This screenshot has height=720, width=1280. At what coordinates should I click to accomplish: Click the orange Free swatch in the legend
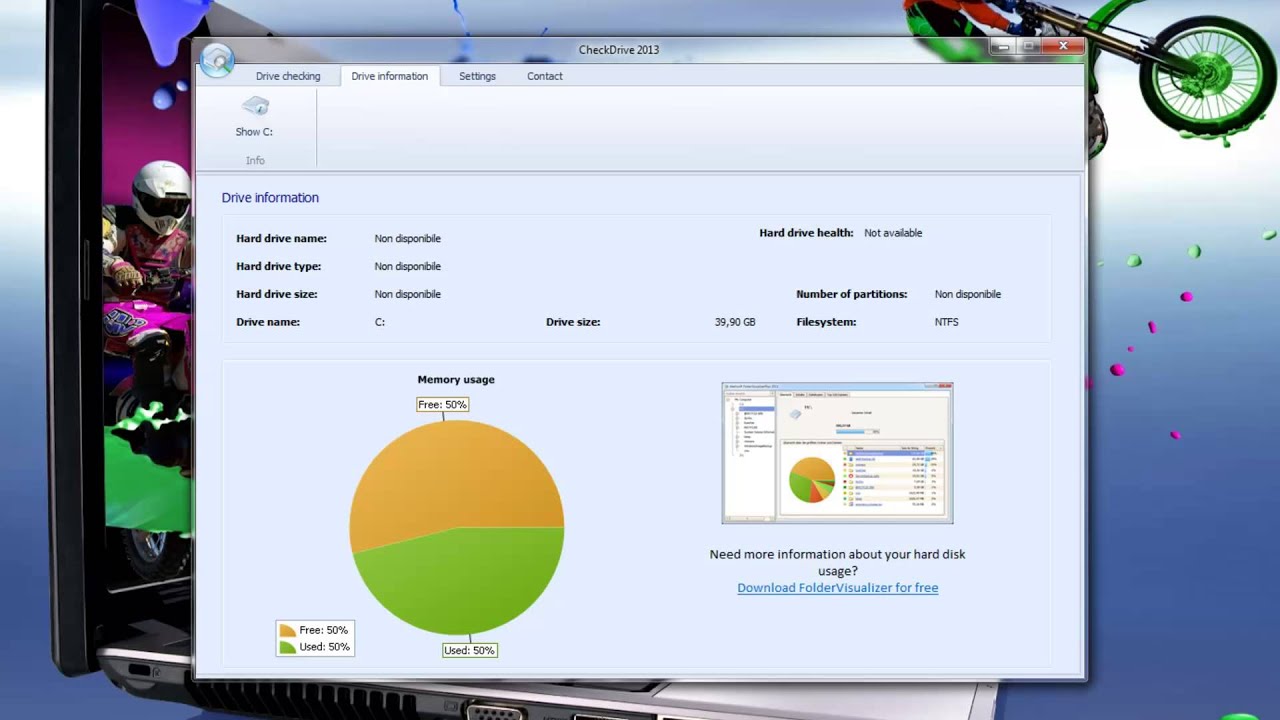[288, 631]
